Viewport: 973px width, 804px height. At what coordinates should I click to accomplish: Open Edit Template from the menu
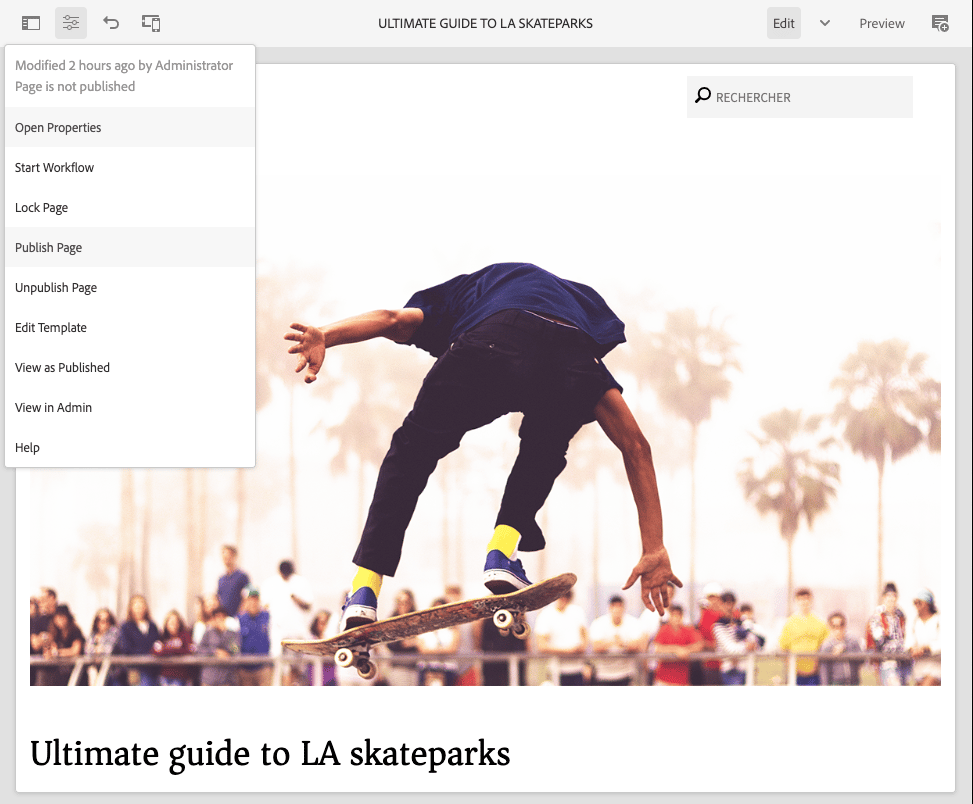click(x=50, y=327)
